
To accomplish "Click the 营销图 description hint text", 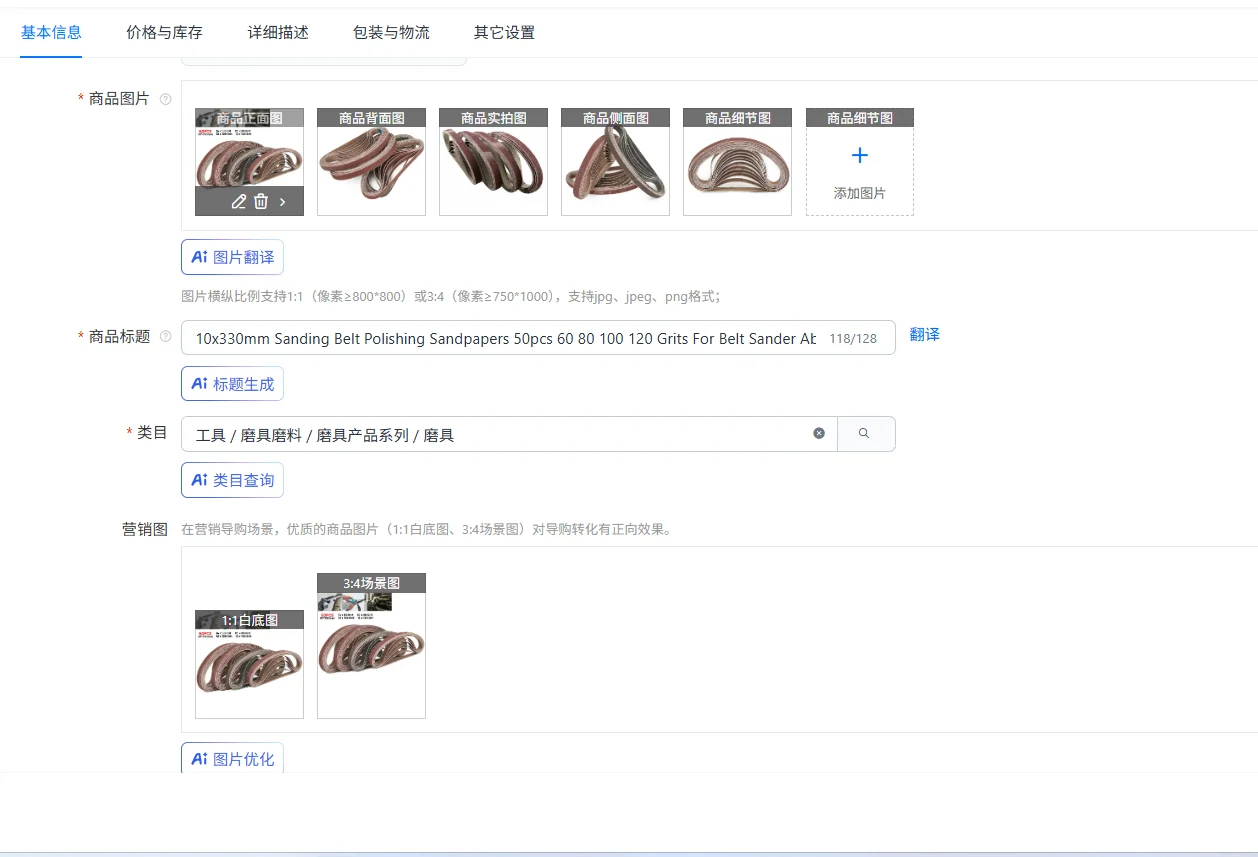I will [x=427, y=529].
